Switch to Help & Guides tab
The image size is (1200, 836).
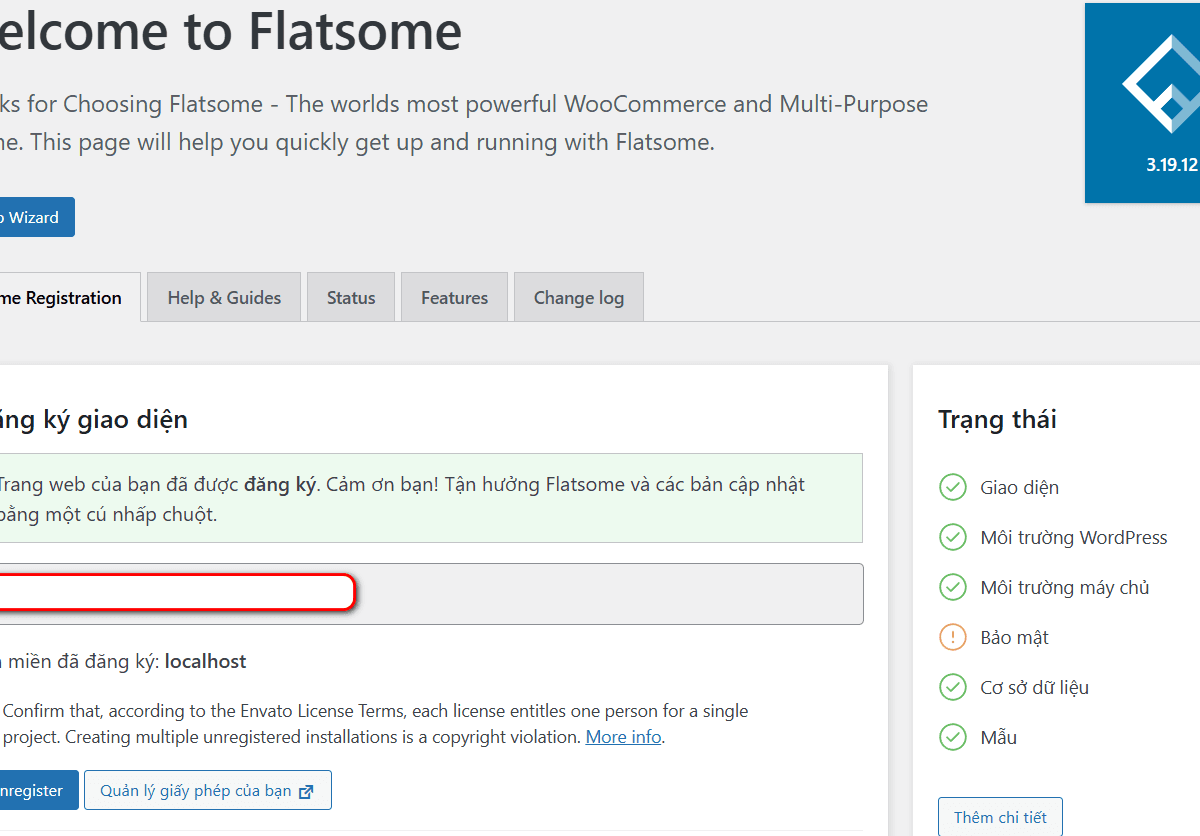point(224,297)
